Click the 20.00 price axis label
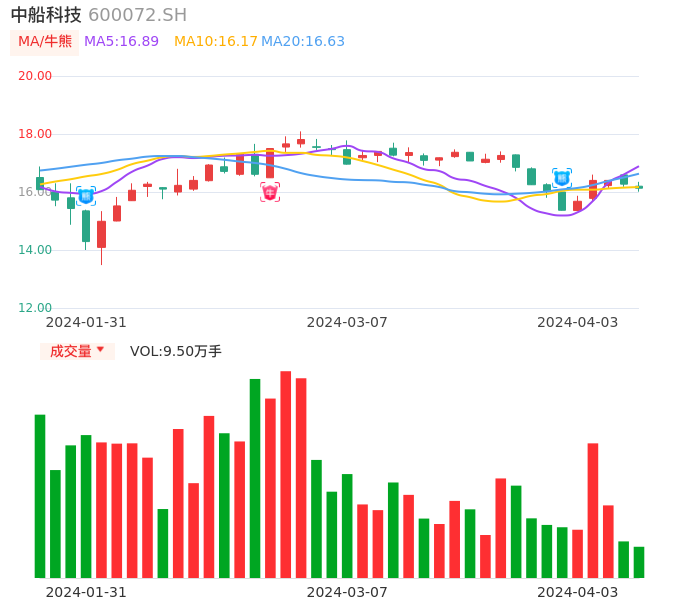 tap(35, 76)
